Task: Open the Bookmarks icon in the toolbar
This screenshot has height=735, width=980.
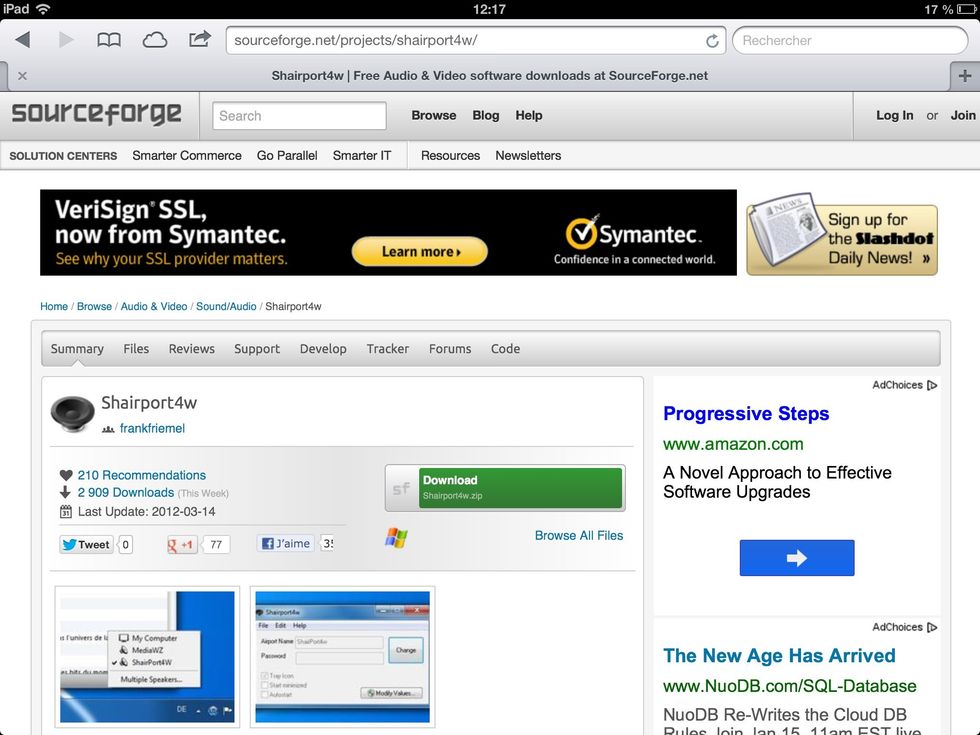Action: pyautogui.click(x=108, y=40)
